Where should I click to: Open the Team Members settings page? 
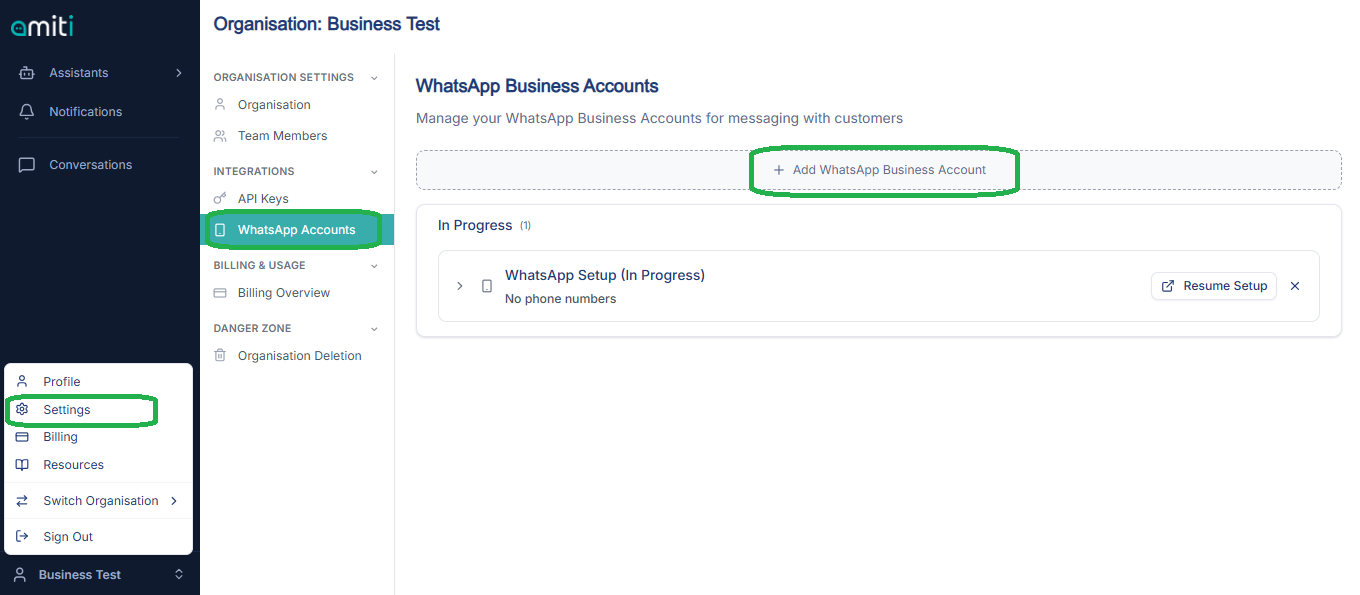coord(282,136)
